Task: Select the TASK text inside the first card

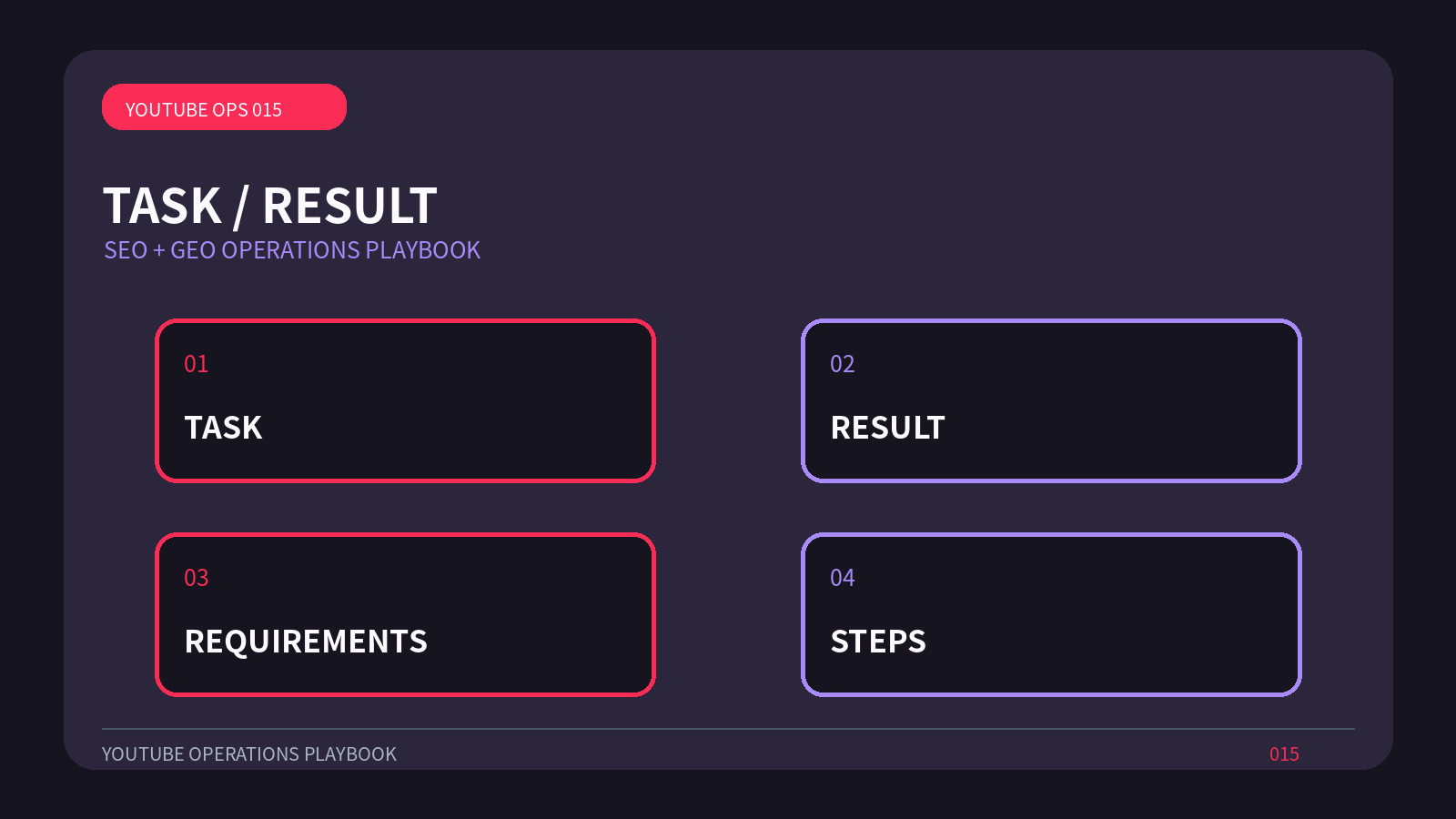Action: [x=223, y=428]
